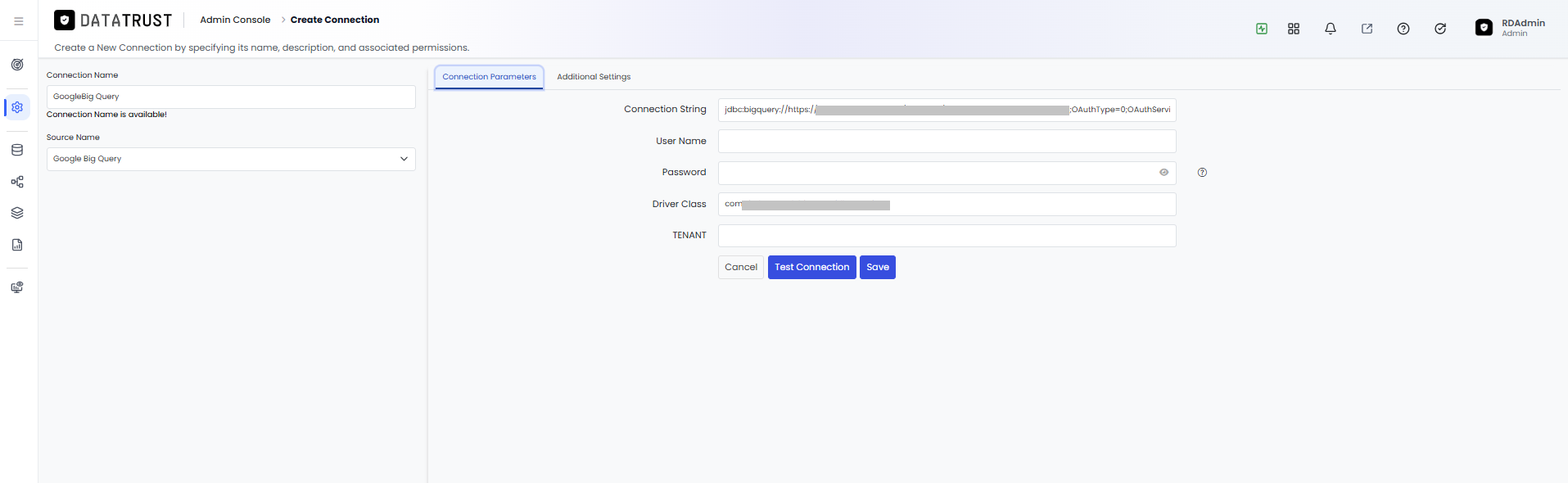Focus the TENANT field
The width and height of the screenshot is (1568, 483).
pos(947,236)
